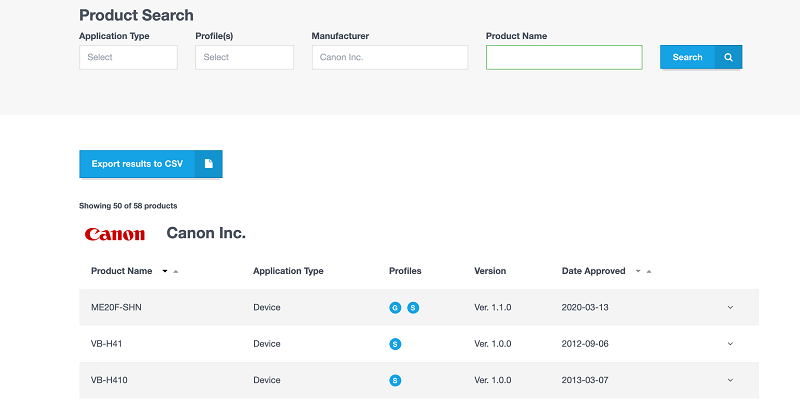Viewport: 800px width, 401px height.
Task: Click the Manufacturer field showing Canon Inc.
Action: 389,57
